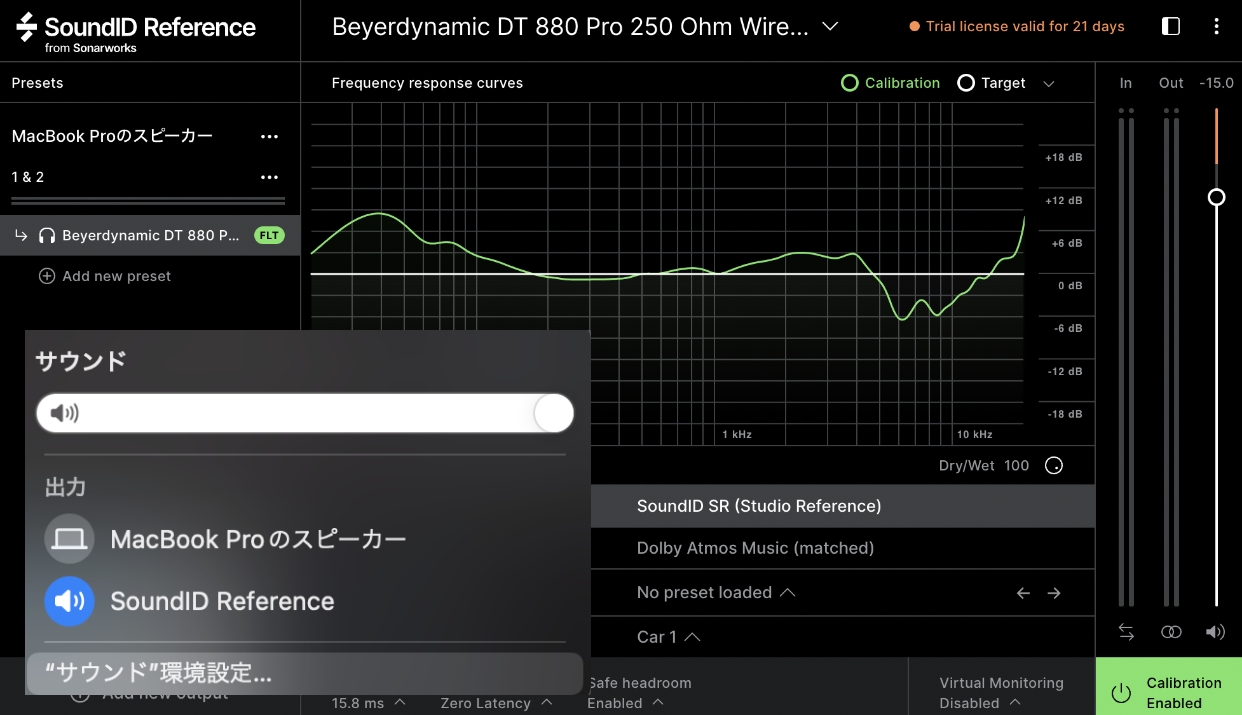Expand the chevron next to Target
The width and height of the screenshot is (1242, 715).
pyautogui.click(x=1049, y=84)
